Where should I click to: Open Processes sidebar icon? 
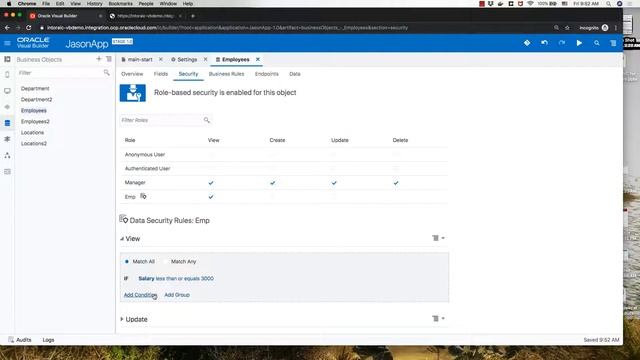click(x=7, y=156)
